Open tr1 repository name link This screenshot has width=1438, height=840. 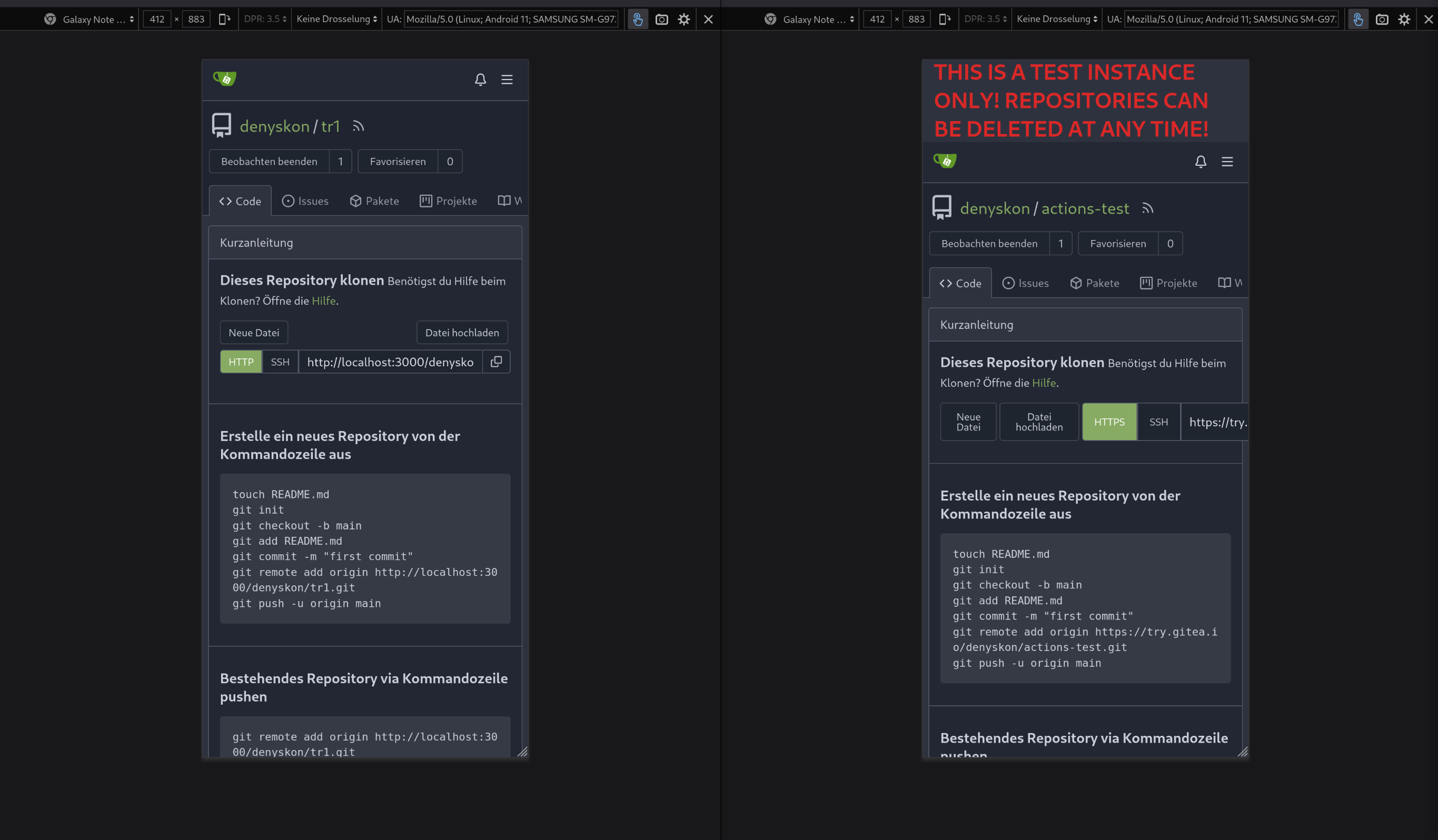click(330, 126)
